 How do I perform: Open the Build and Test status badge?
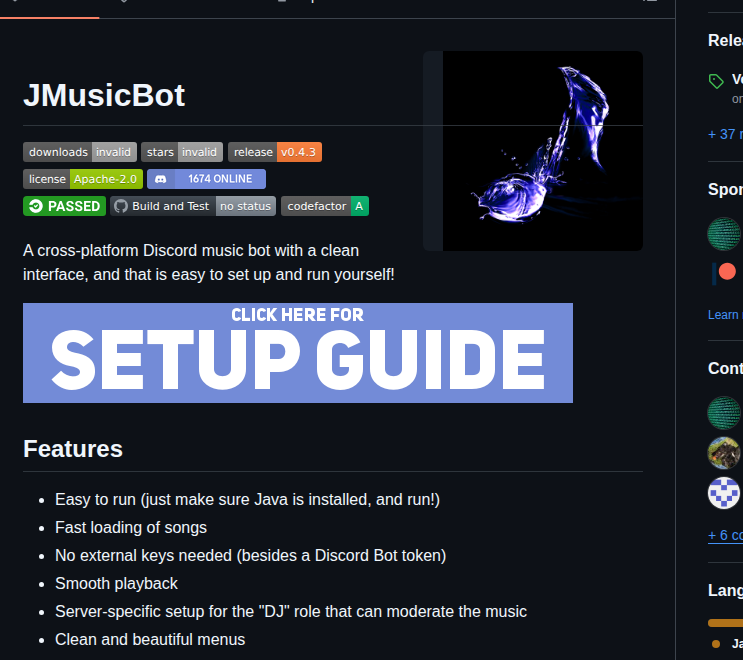[193, 206]
